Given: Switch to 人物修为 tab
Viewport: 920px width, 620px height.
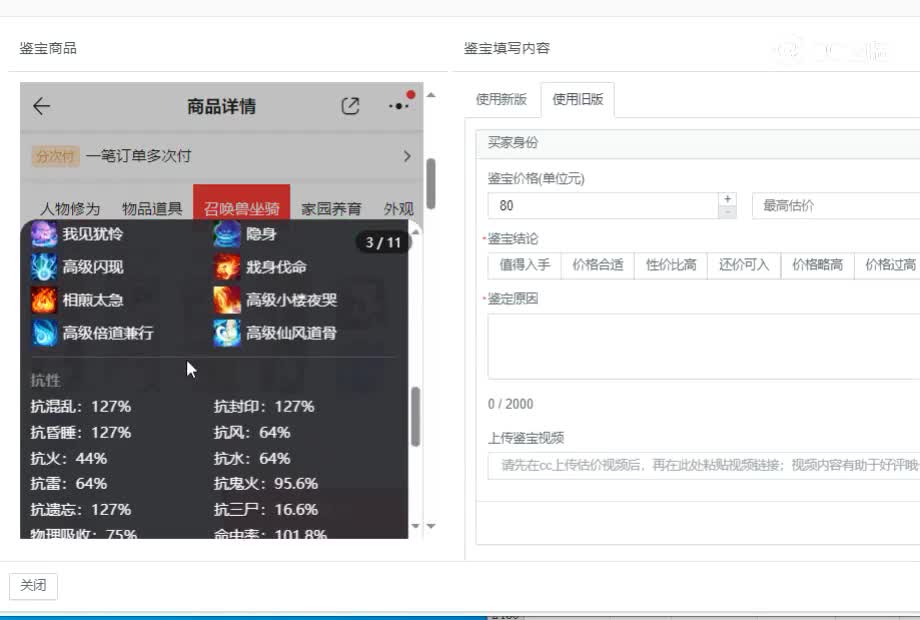Looking at the screenshot, I should coord(70,208).
